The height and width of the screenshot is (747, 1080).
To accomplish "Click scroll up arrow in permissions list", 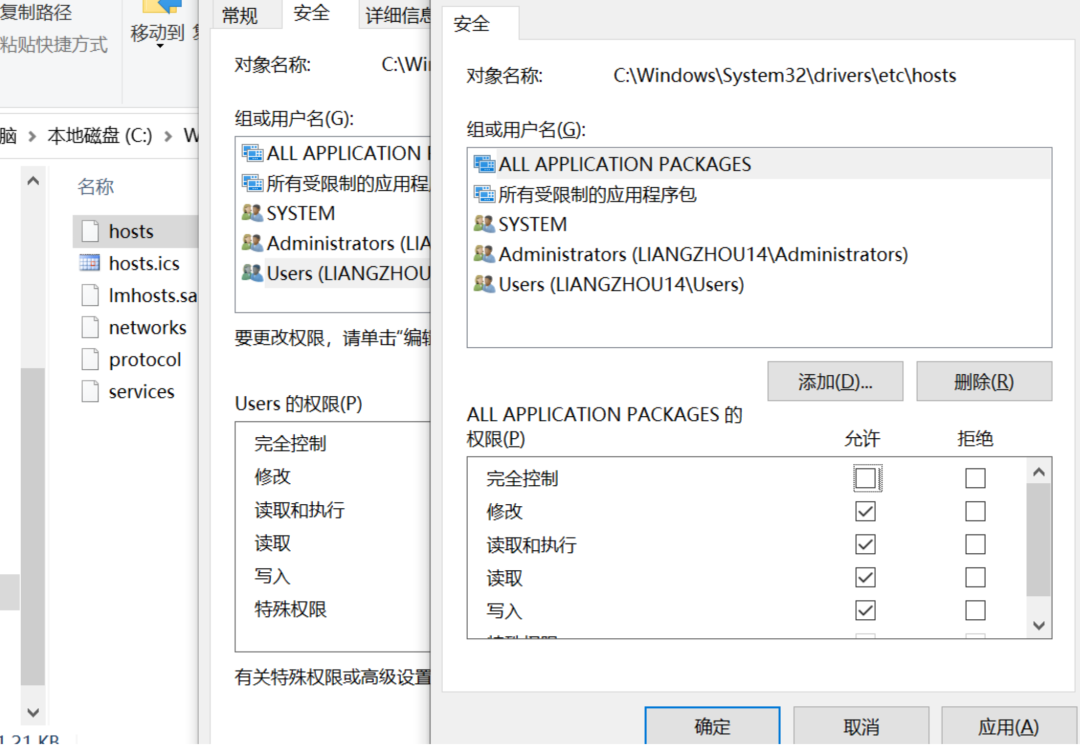I will [x=1039, y=472].
